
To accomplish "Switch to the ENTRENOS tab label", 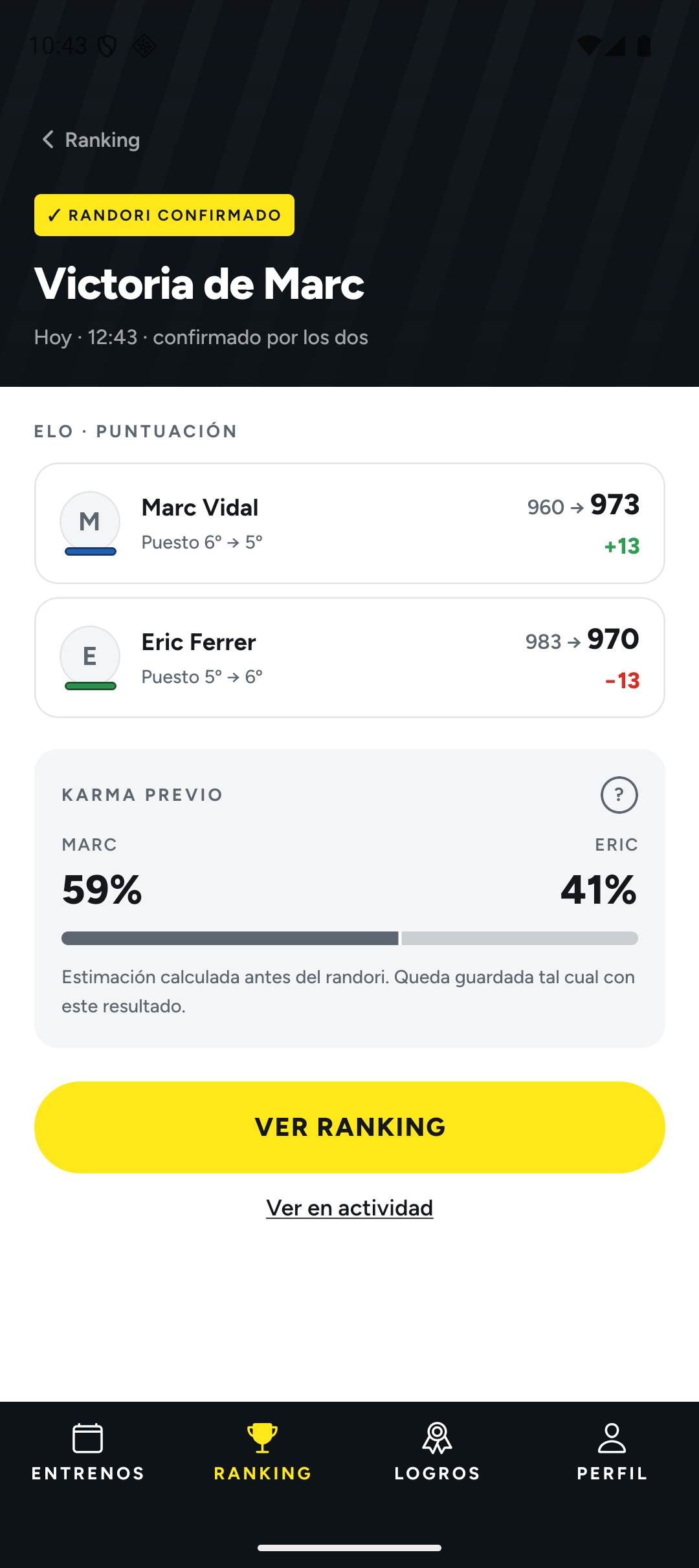I will (x=88, y=1474).
